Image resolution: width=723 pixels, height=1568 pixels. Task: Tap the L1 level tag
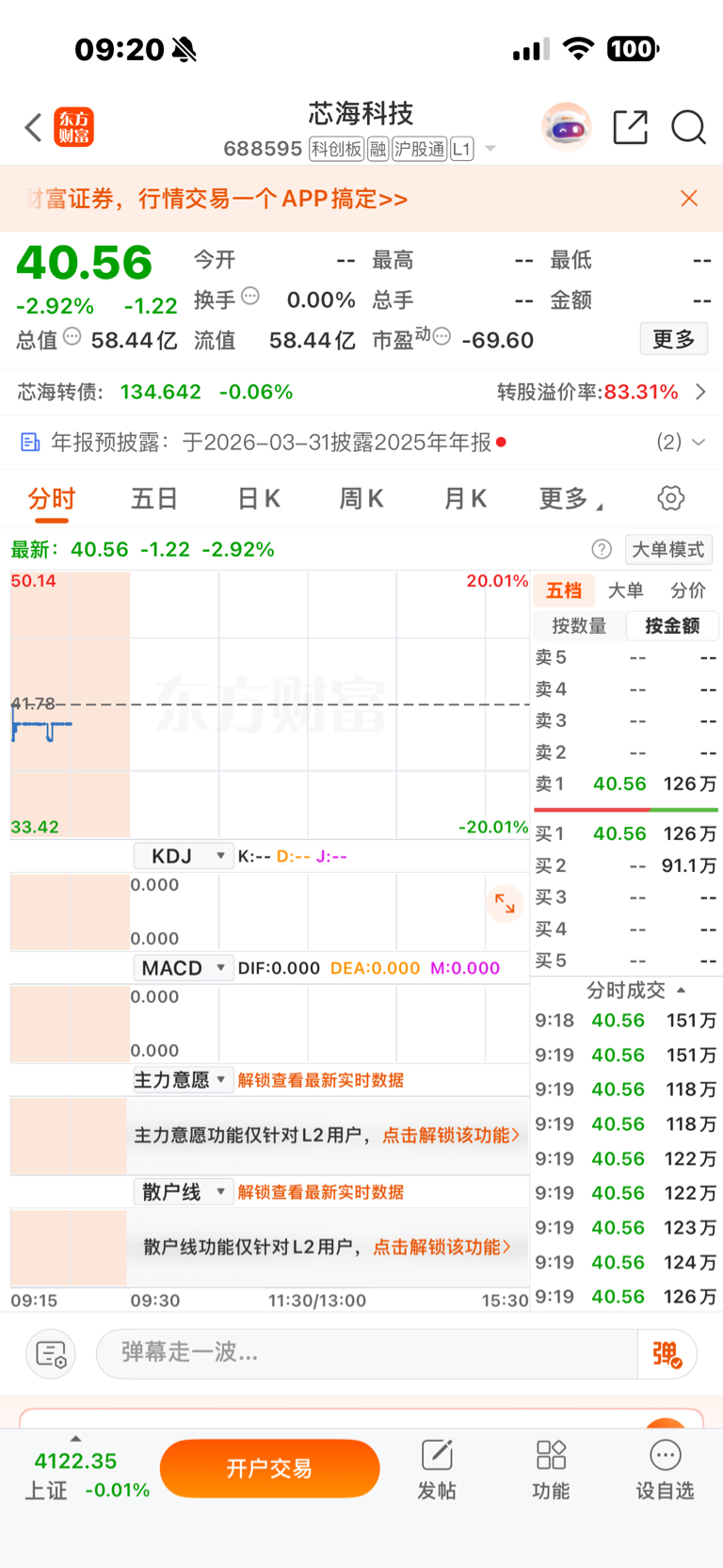[x=461, y=149]
